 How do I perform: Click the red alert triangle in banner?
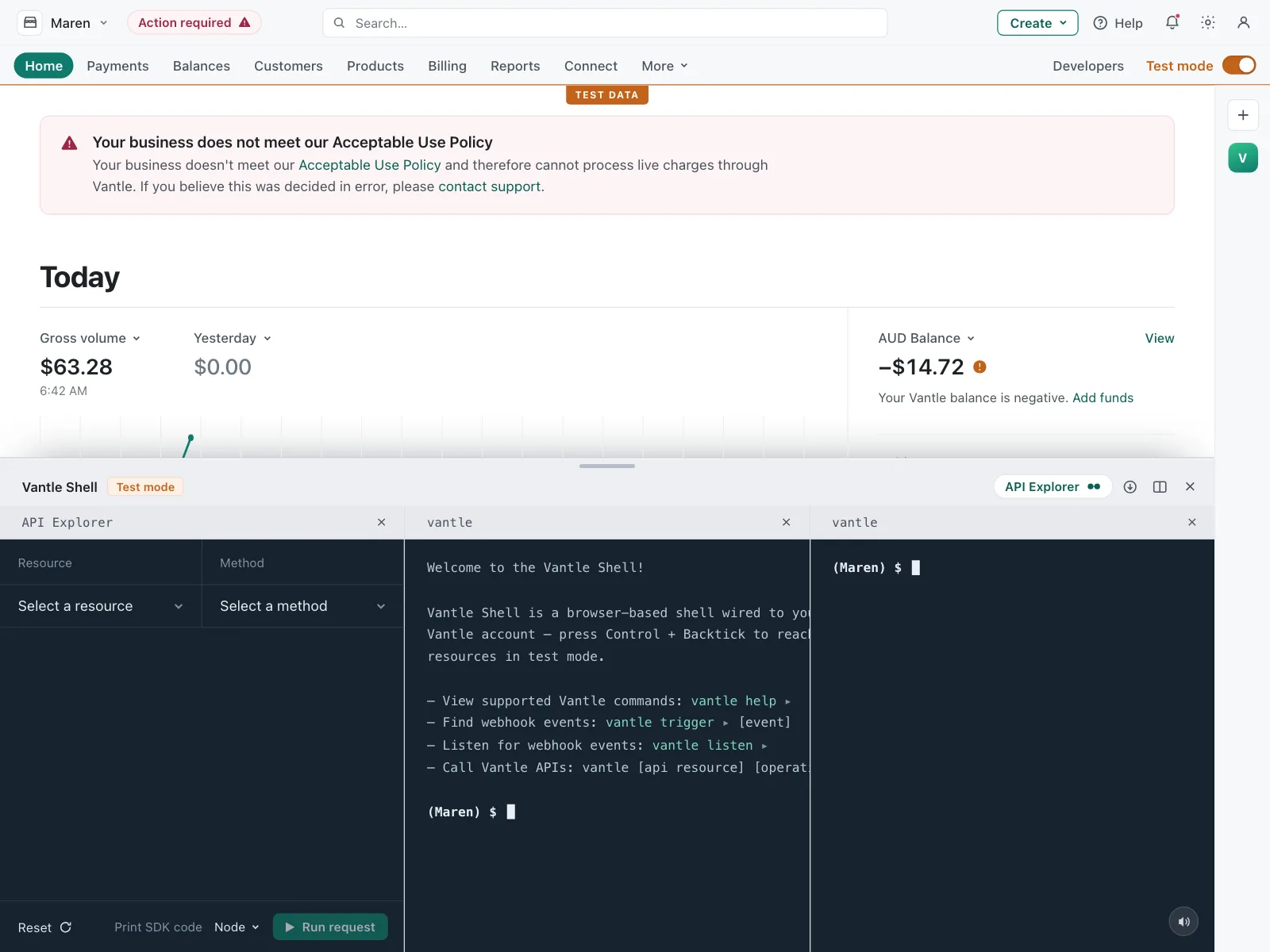pos(70,144)
